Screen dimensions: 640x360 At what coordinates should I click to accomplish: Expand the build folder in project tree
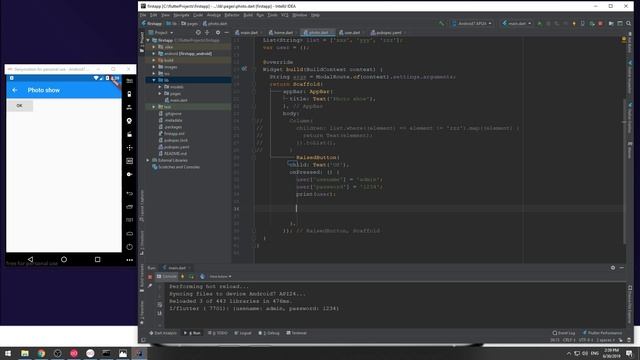tap(154, 60)
